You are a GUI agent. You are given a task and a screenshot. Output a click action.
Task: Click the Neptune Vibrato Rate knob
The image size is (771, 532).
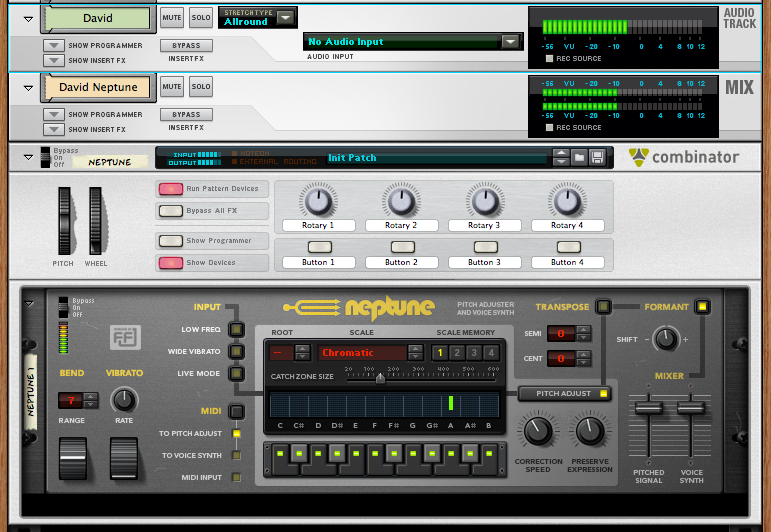[x=124, y=400]
